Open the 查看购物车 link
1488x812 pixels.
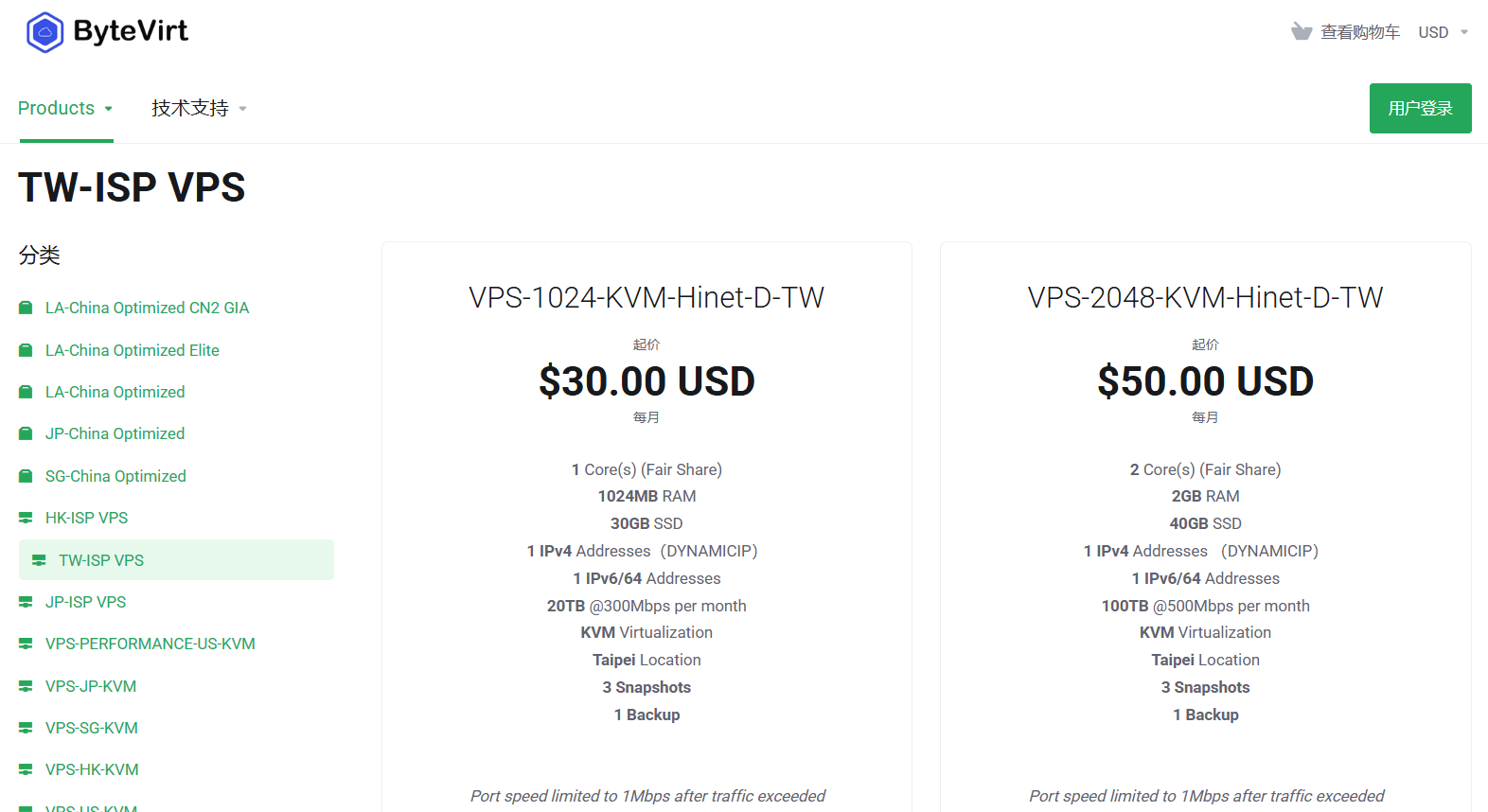pyautogui.click(x=1361, y=31)
